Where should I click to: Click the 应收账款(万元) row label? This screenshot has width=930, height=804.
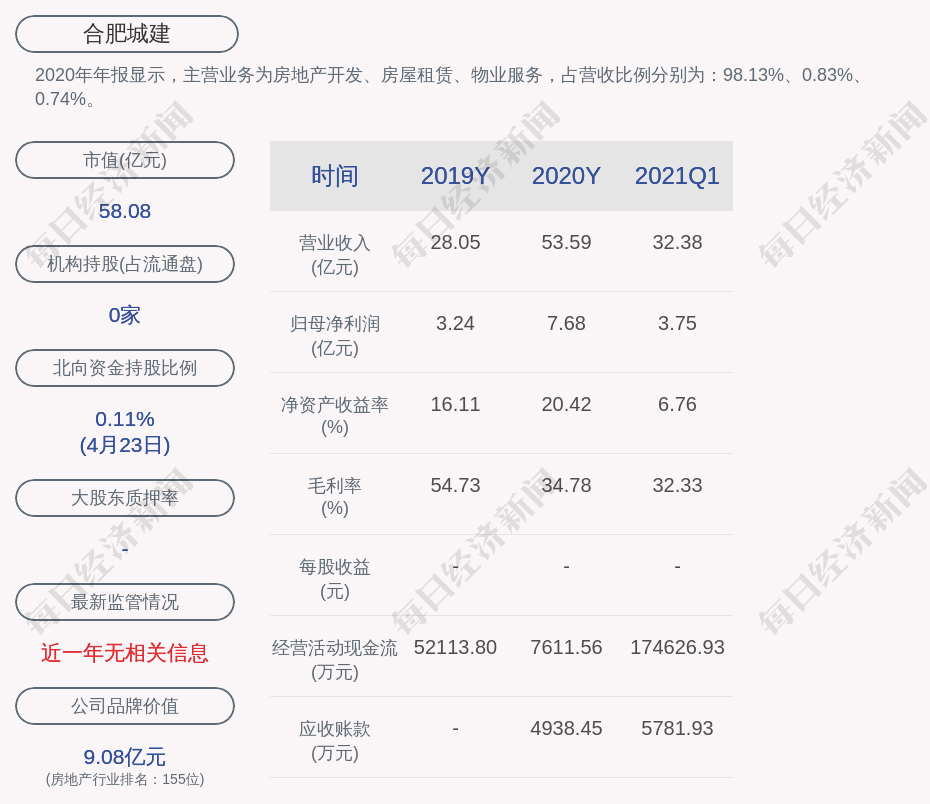(335, 741)
